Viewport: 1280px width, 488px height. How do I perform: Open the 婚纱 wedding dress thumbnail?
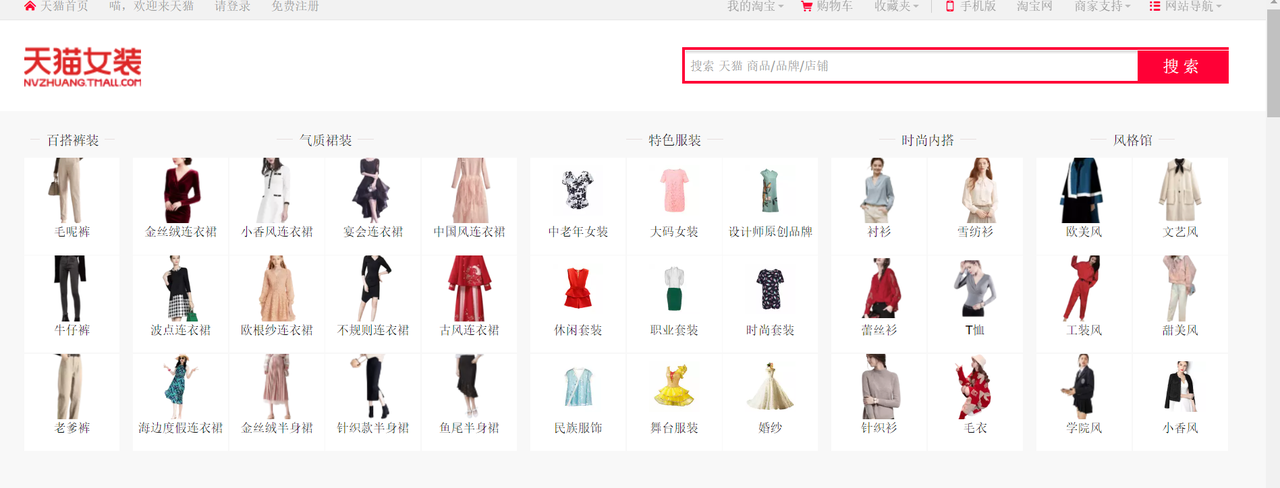pos(770,386)
